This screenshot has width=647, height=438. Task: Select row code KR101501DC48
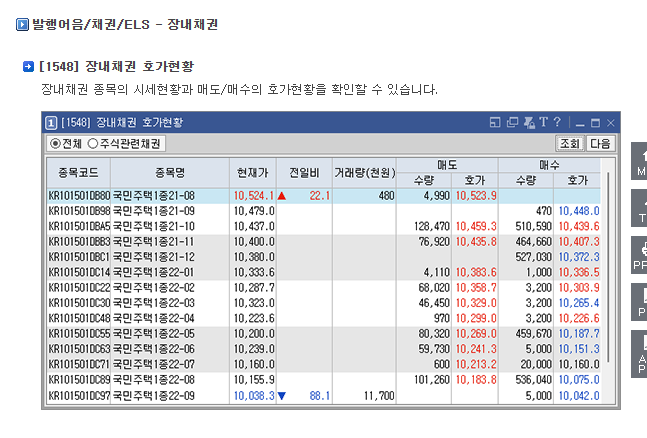79,318
